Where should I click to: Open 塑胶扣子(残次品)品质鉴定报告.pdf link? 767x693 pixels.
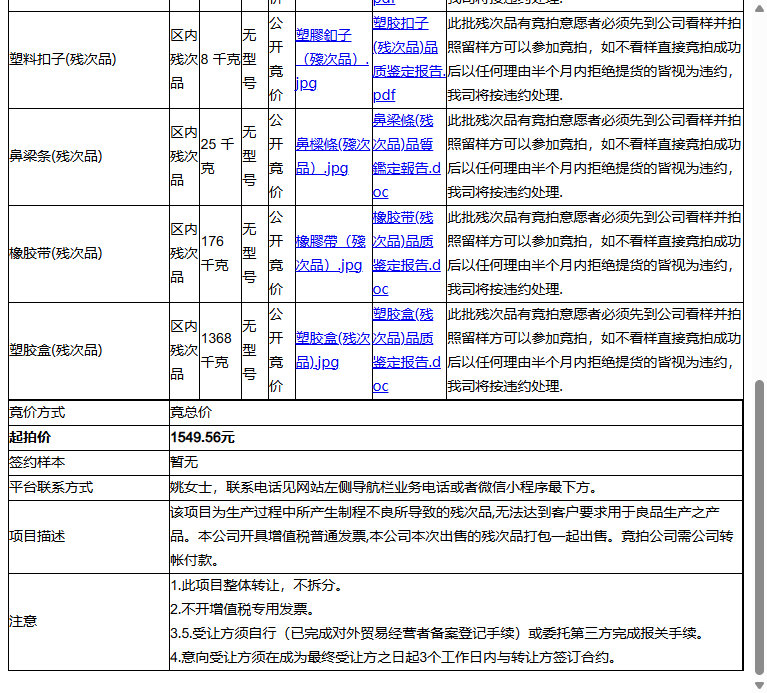coord(409,59)
